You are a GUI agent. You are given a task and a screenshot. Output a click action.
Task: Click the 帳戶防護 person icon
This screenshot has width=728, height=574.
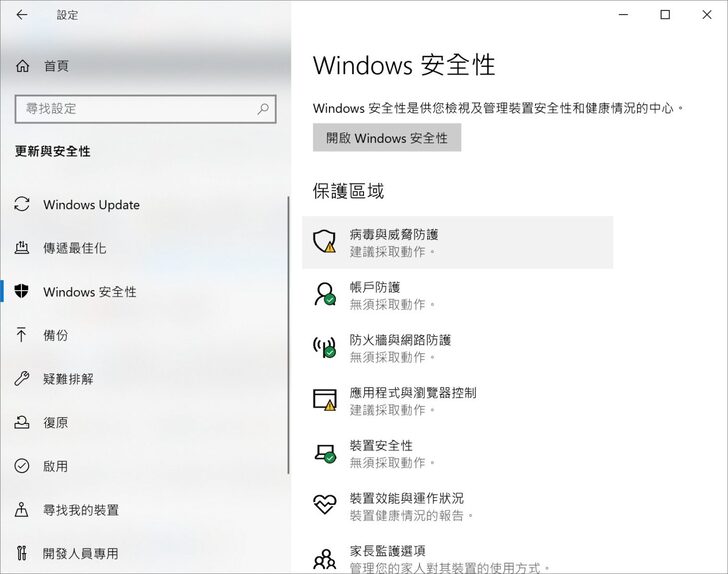325,294
